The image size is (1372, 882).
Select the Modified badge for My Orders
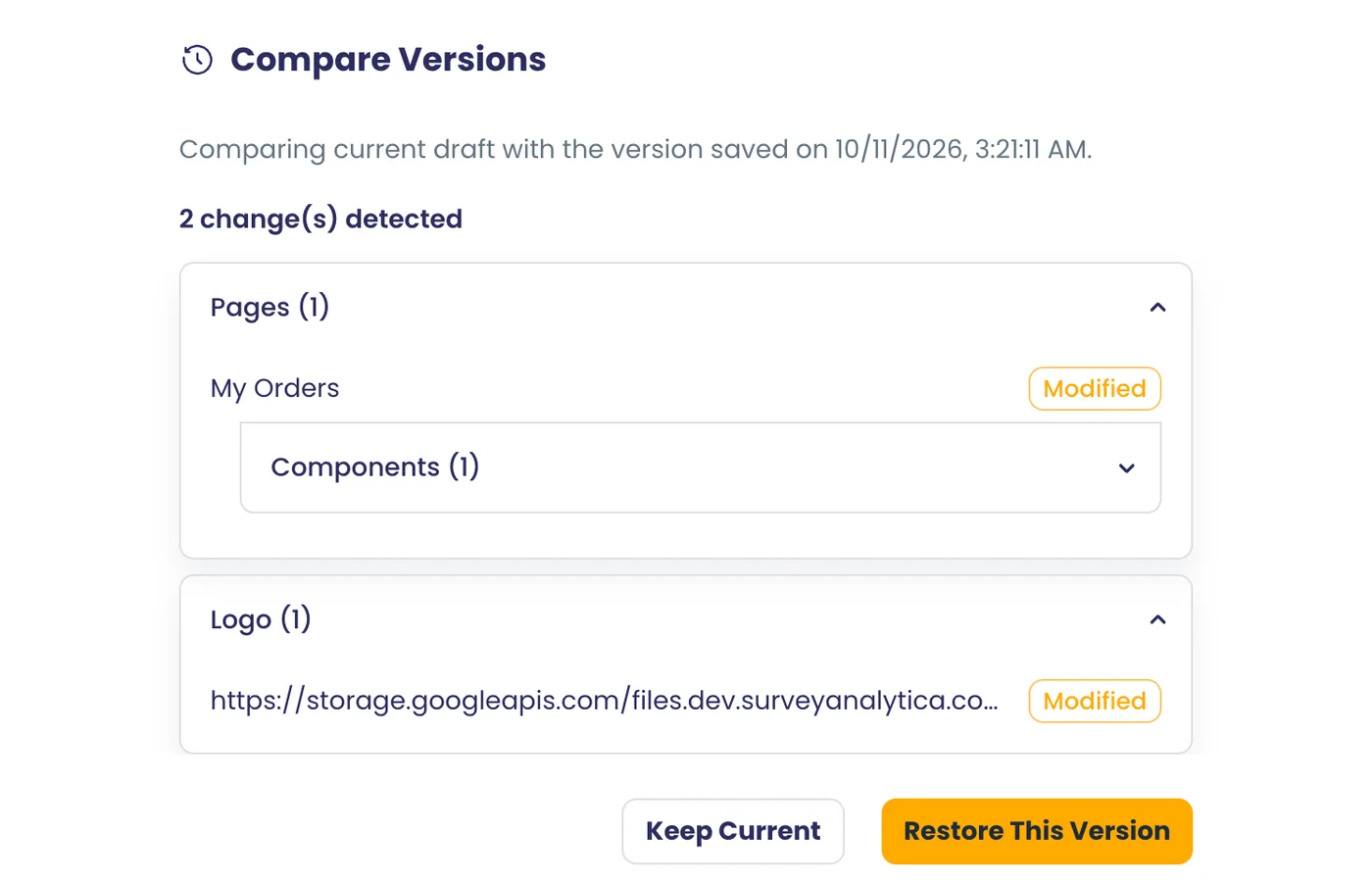point(1095,388)
